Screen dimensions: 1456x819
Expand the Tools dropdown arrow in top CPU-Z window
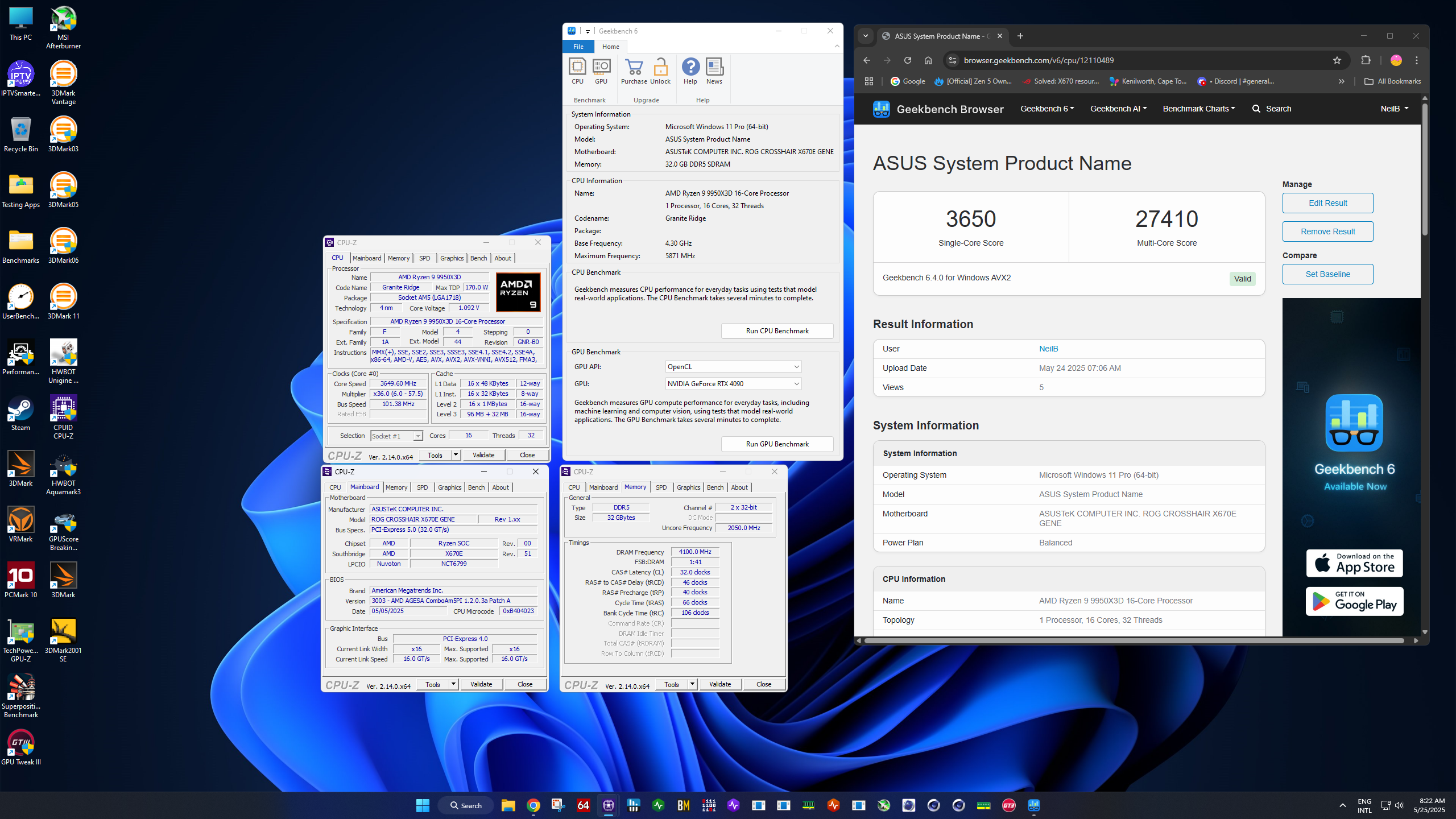click(x=456, y=455)
